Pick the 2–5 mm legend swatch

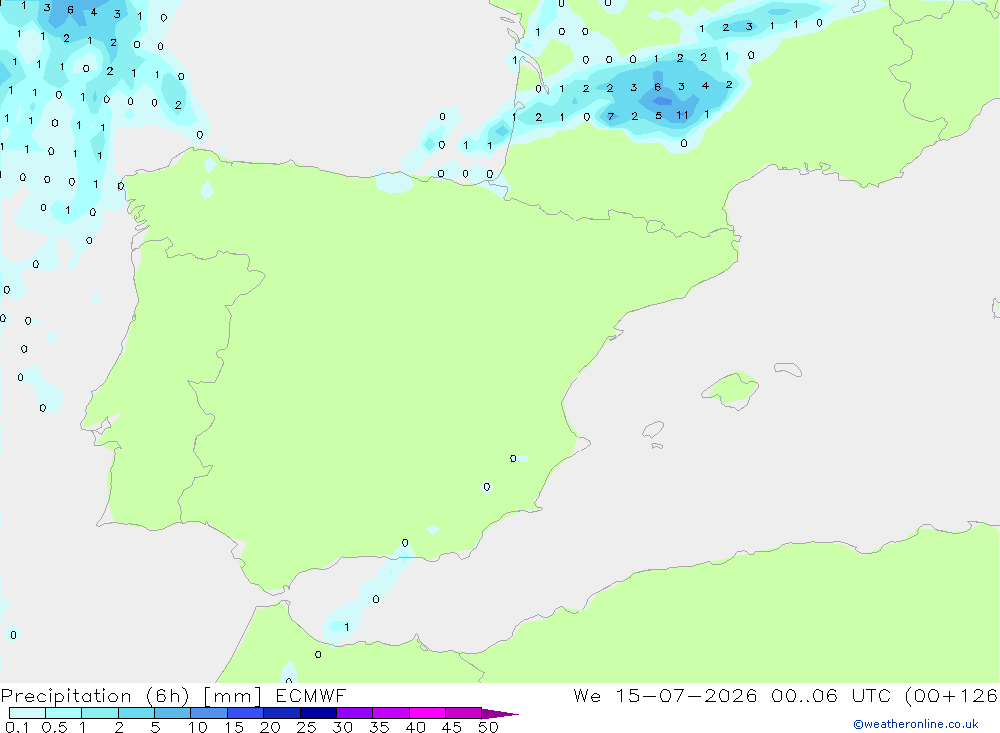click(x=136, y=713)
